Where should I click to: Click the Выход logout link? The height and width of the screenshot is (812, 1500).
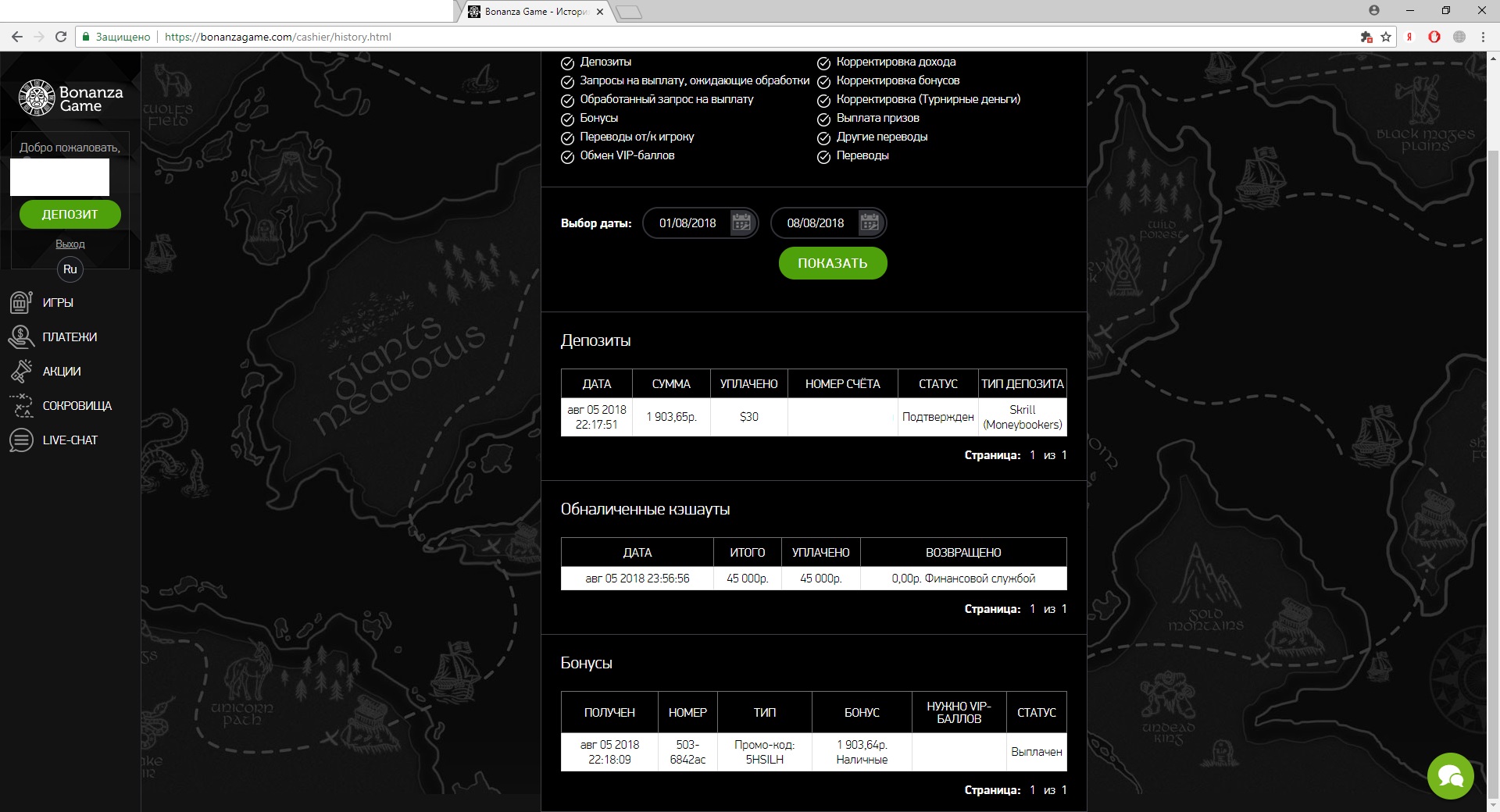(70, 244)
